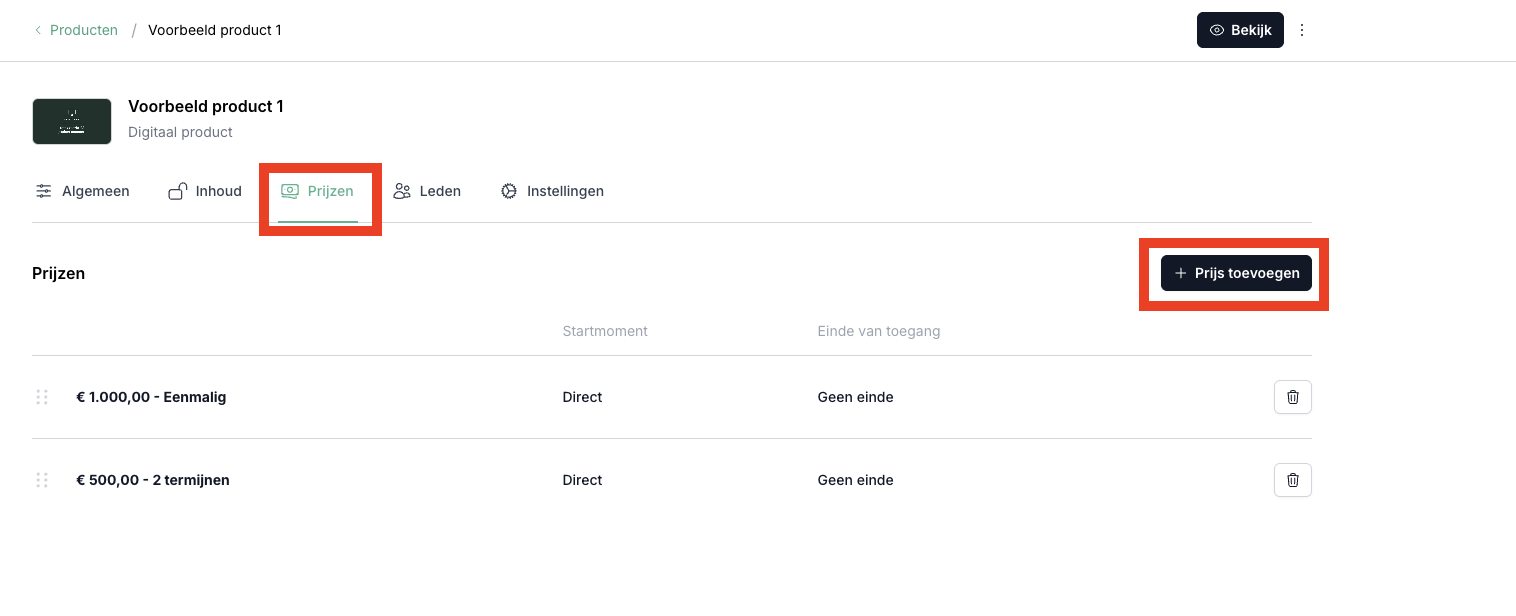Screen dimensions: 1516x616
Task: Click drag handle of € 1.000,00 row
Action: point(42,397)
